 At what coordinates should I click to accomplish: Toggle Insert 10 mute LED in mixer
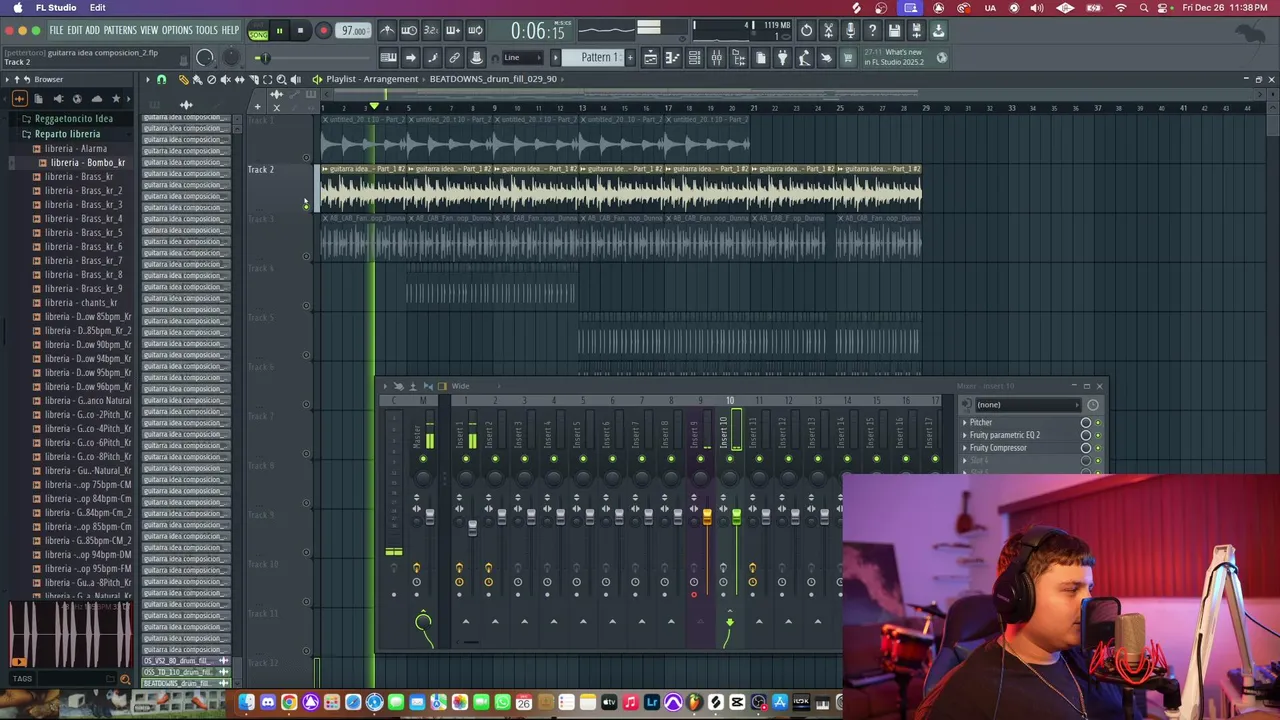(730, 459)
